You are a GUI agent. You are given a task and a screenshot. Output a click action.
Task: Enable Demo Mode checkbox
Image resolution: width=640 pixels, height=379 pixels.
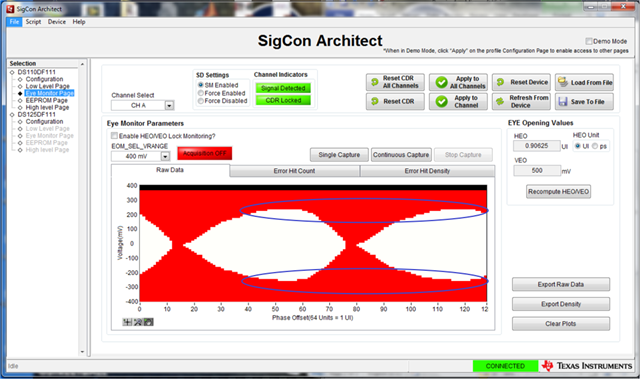click(589, 41)
